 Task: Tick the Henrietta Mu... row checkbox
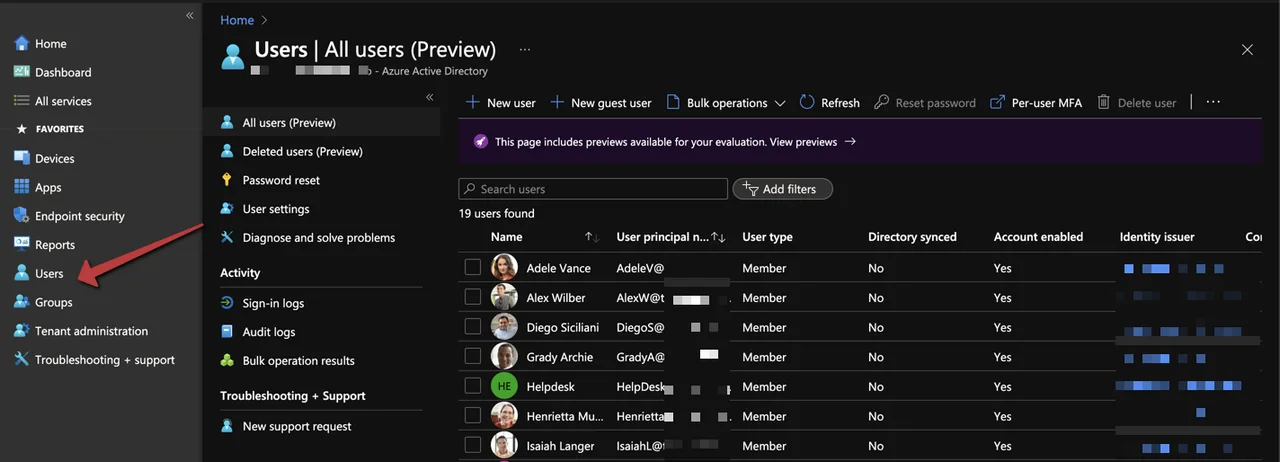(x=473, y=416)
